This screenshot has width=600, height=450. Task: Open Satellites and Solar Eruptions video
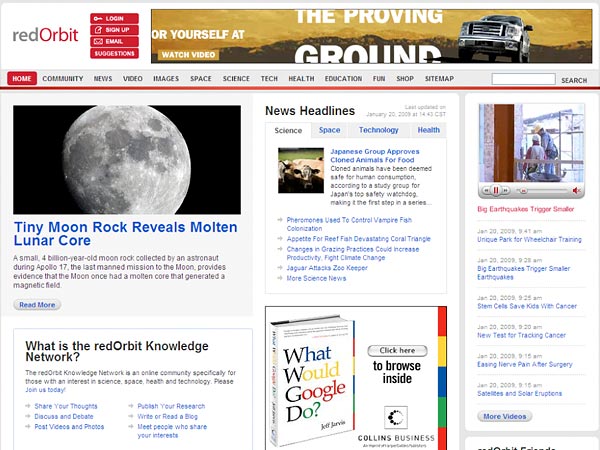[x=520, y=393]
